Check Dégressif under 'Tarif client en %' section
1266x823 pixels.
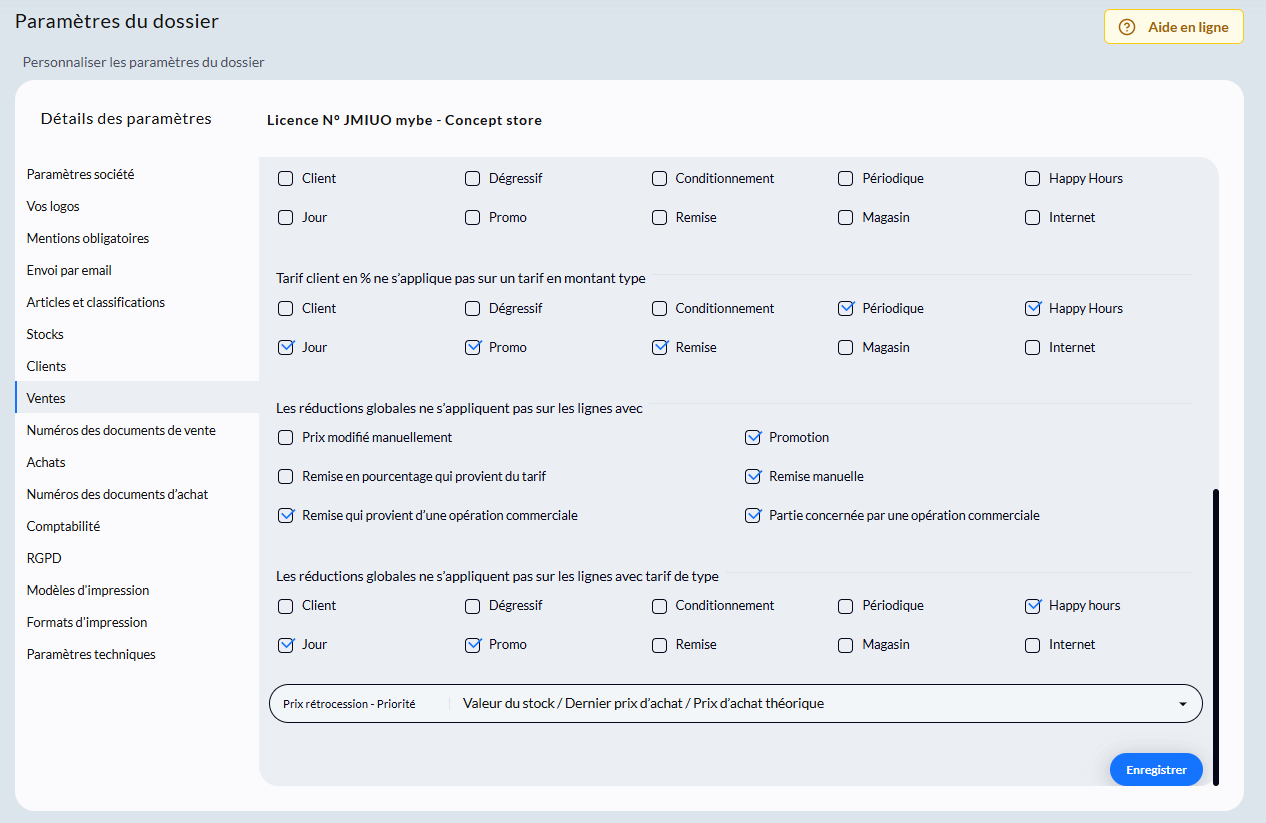coord(473,308)
